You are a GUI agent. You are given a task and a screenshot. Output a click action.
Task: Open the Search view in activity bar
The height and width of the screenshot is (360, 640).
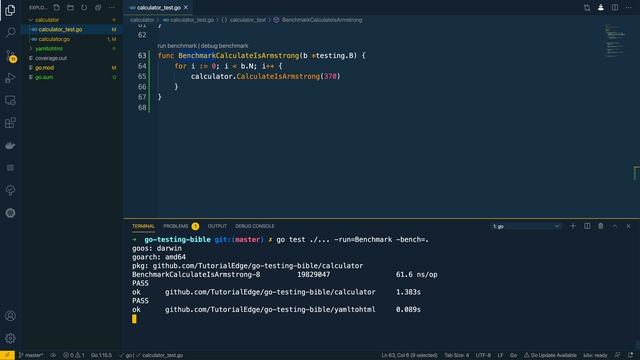[10, 32]
